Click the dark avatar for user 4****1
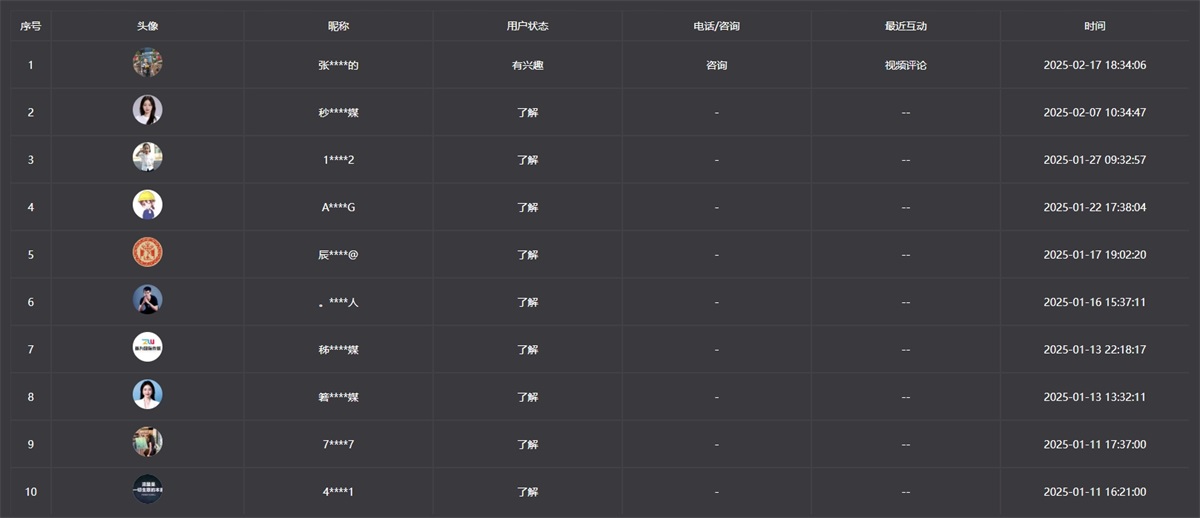Viewport: 1200px width, 518px height. pyautogui.click(x=147, y=489)
